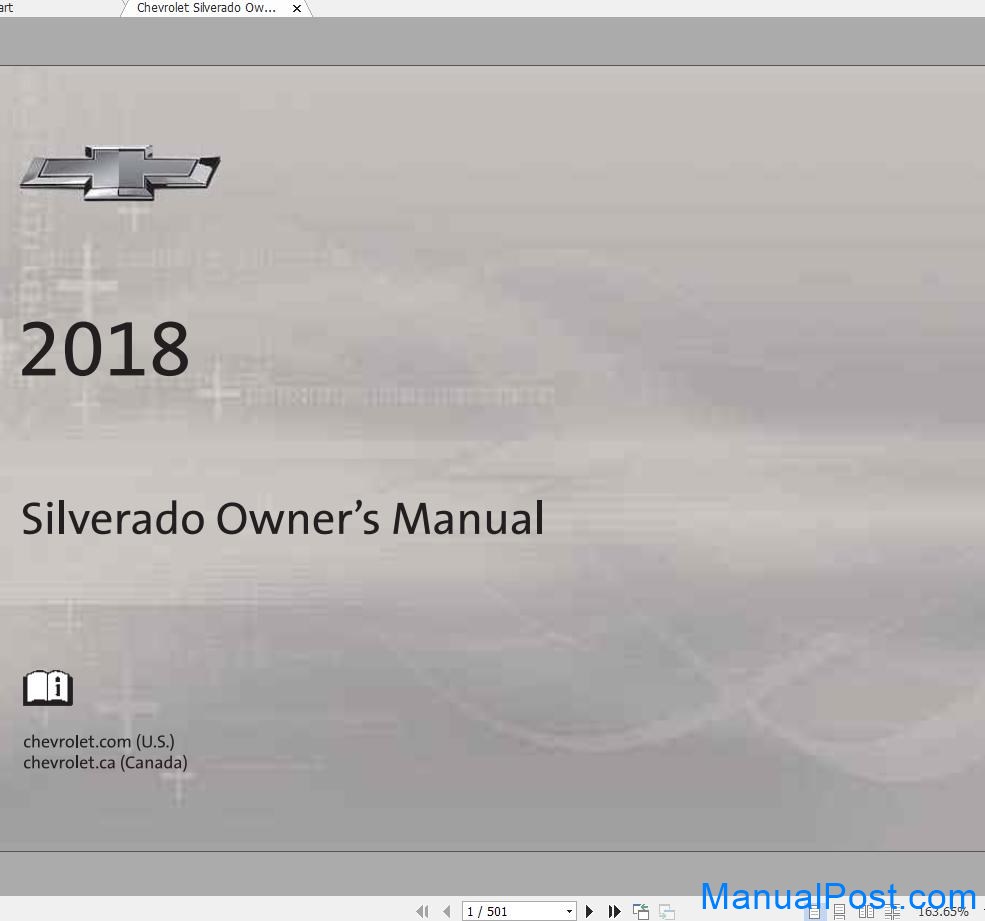985x921 pixels.
Task: Click the next view icon
Action: click(667, 911)
